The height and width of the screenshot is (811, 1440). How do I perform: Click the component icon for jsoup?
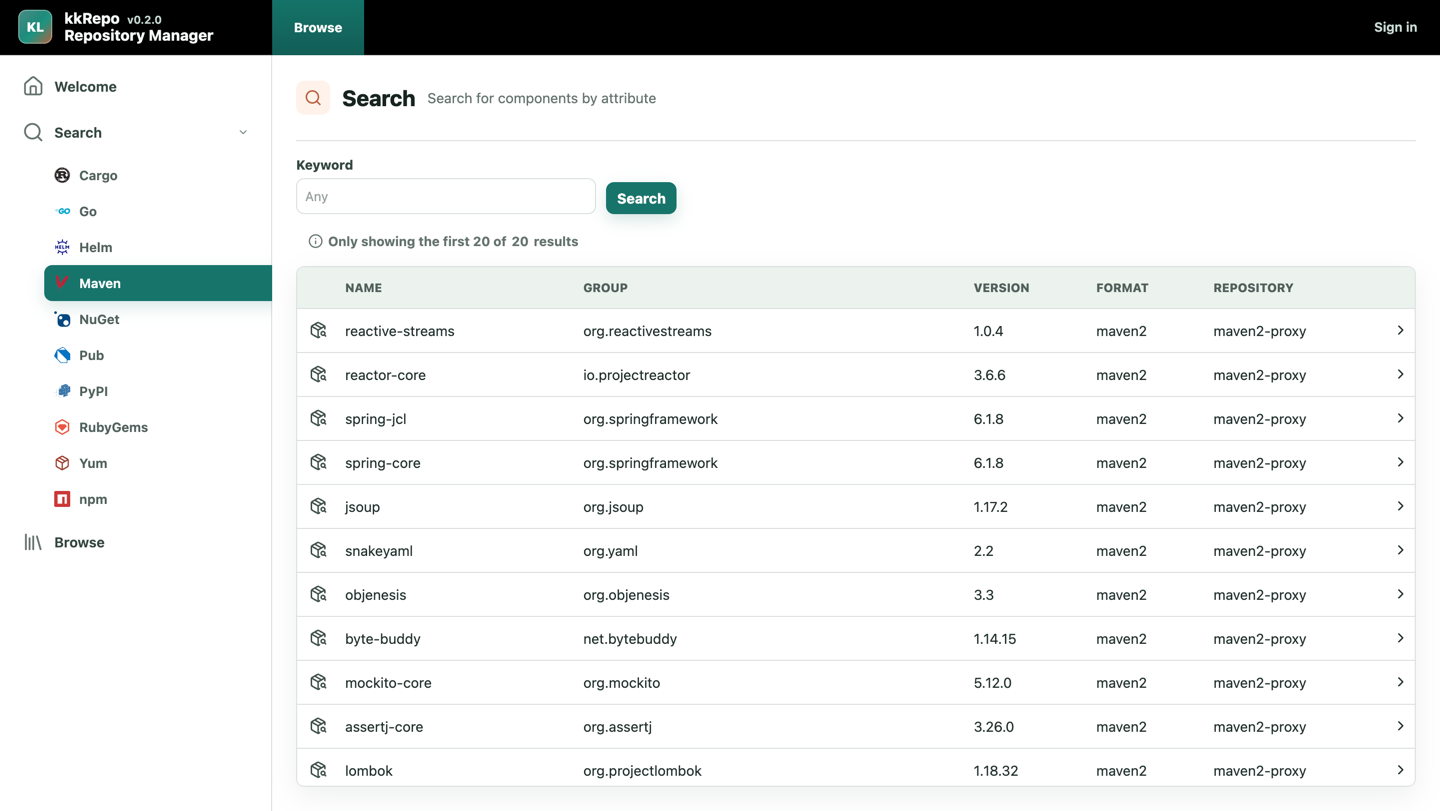point(318,506)
